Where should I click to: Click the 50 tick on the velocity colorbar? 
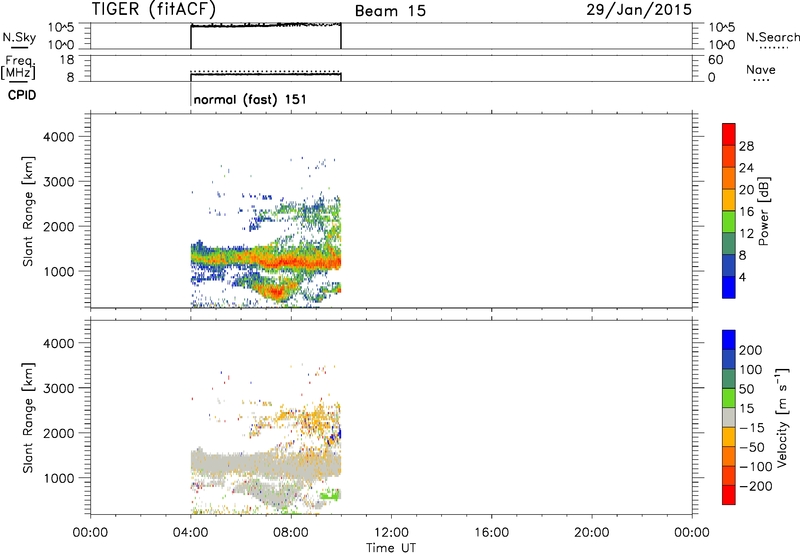(x=746, y=389)
